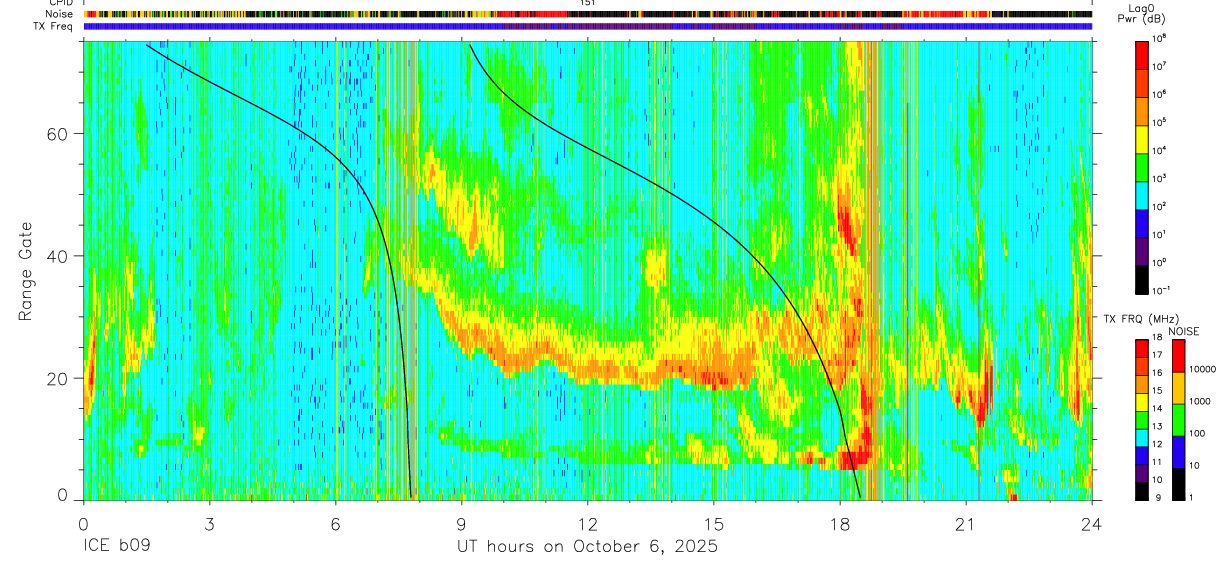Click the '151' CPID value at top

[587, 3]
